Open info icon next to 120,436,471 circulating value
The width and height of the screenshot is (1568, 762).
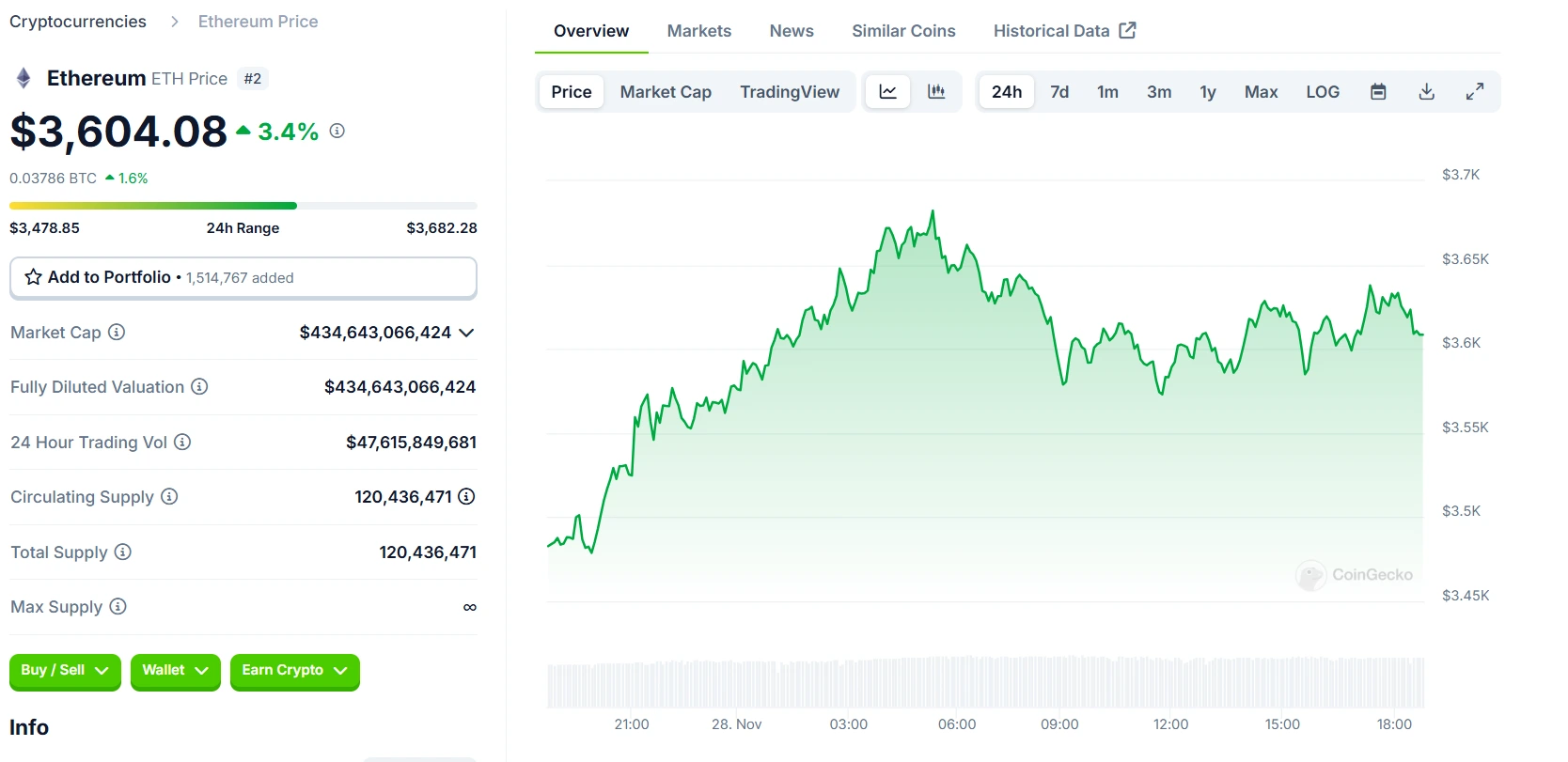click(466, 496)
